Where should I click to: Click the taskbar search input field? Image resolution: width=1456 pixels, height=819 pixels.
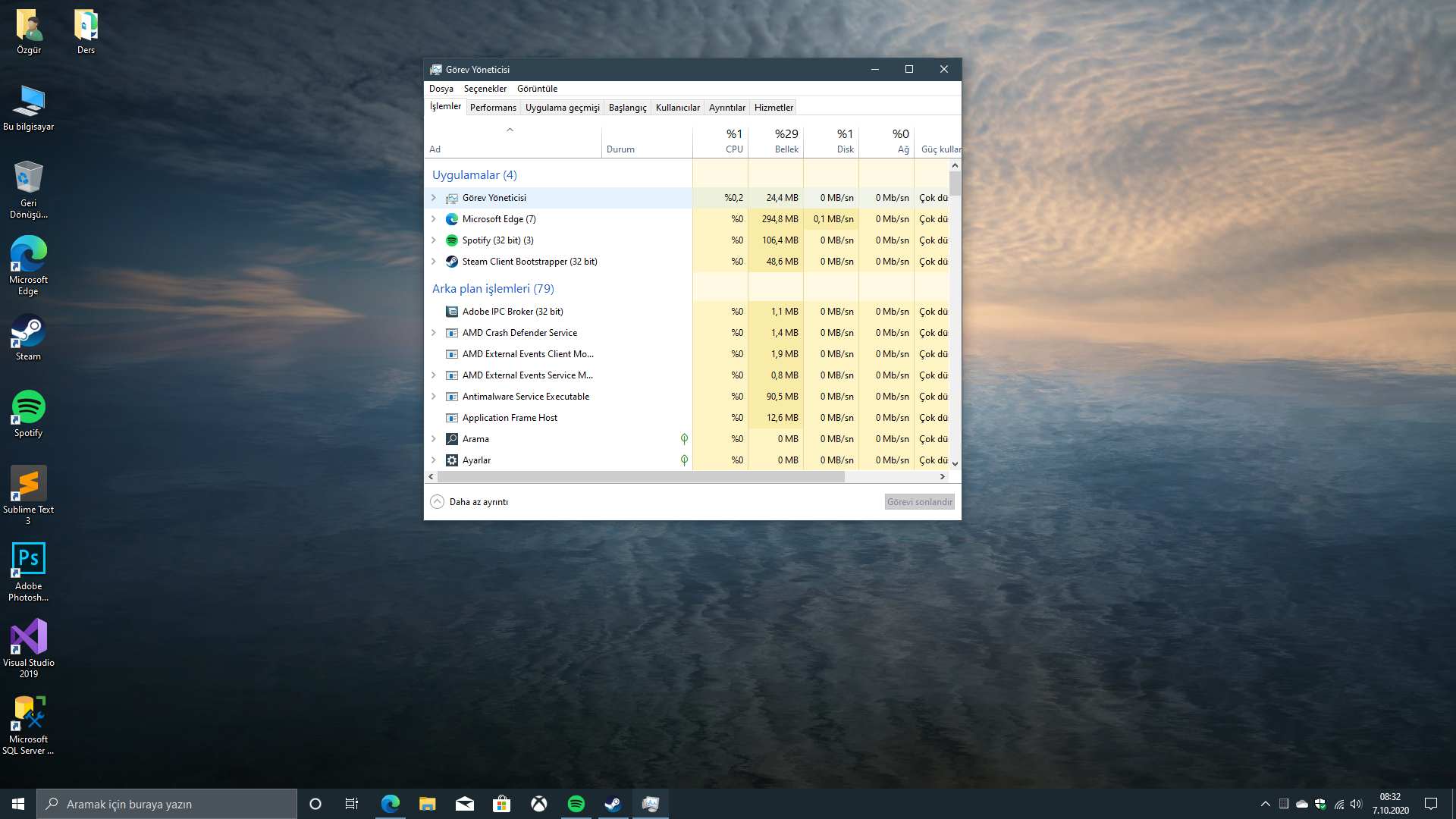click(x=167, y=804)
